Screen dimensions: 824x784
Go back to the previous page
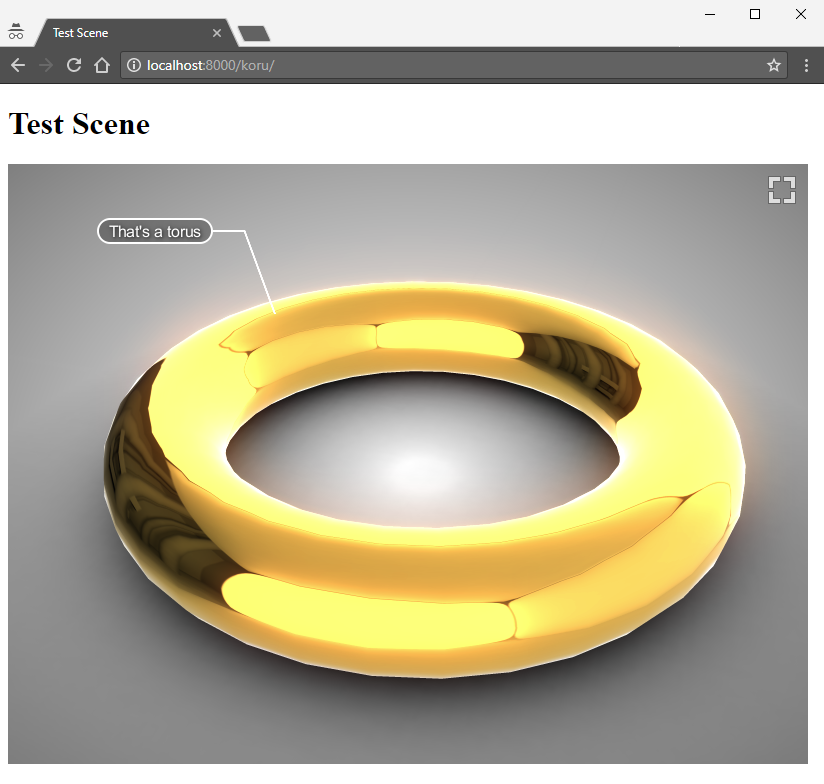(x=17, y=66)
